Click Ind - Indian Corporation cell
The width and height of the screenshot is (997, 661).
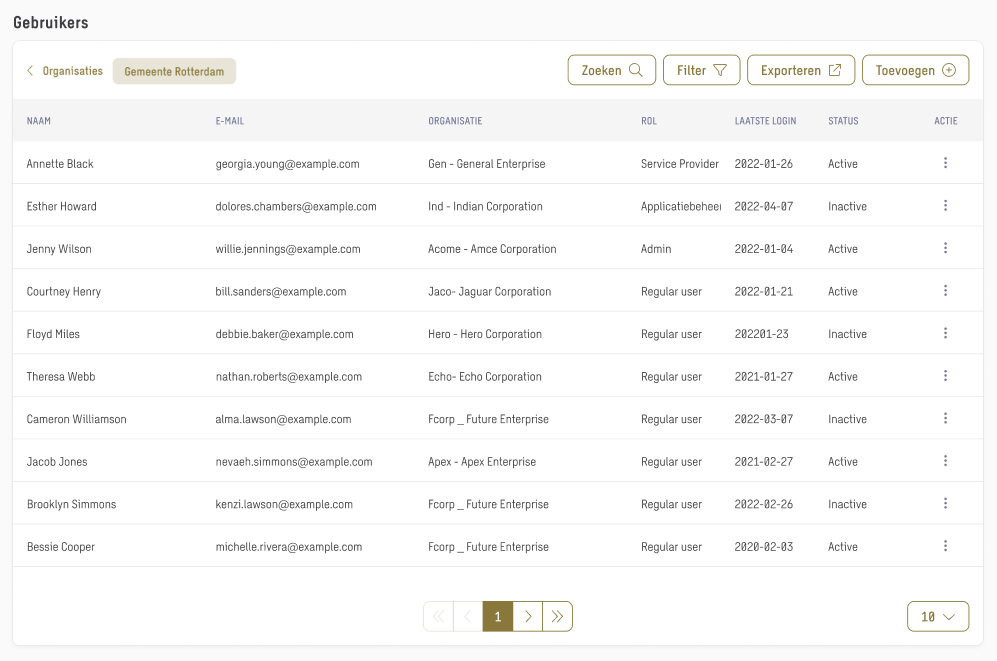tap(485, 206)
